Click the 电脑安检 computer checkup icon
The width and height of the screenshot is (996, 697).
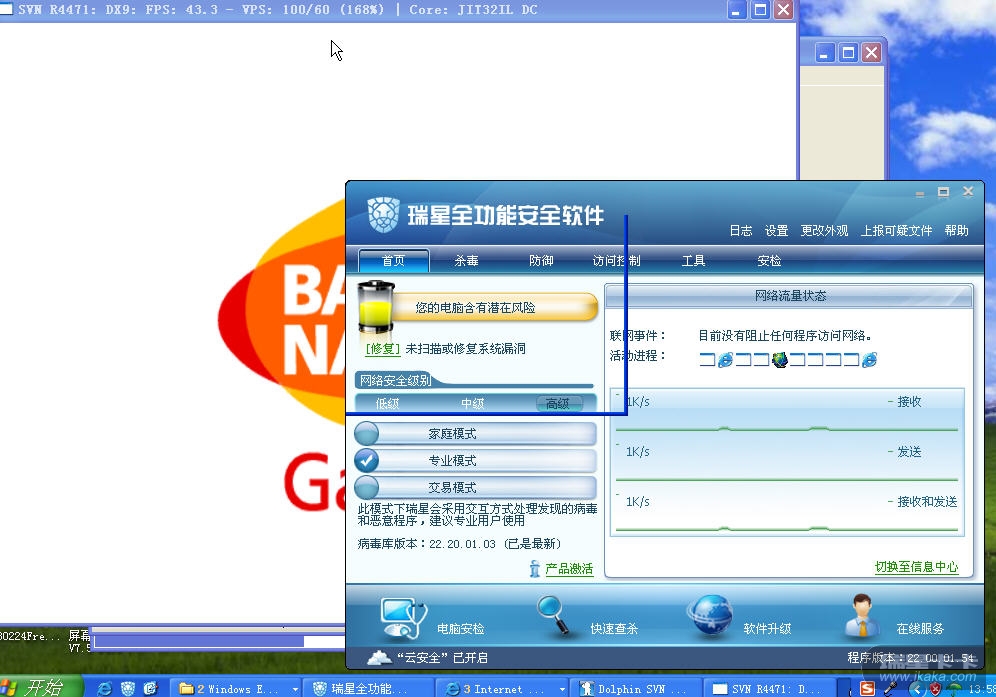pyautogui.click(x=401, y=618)
